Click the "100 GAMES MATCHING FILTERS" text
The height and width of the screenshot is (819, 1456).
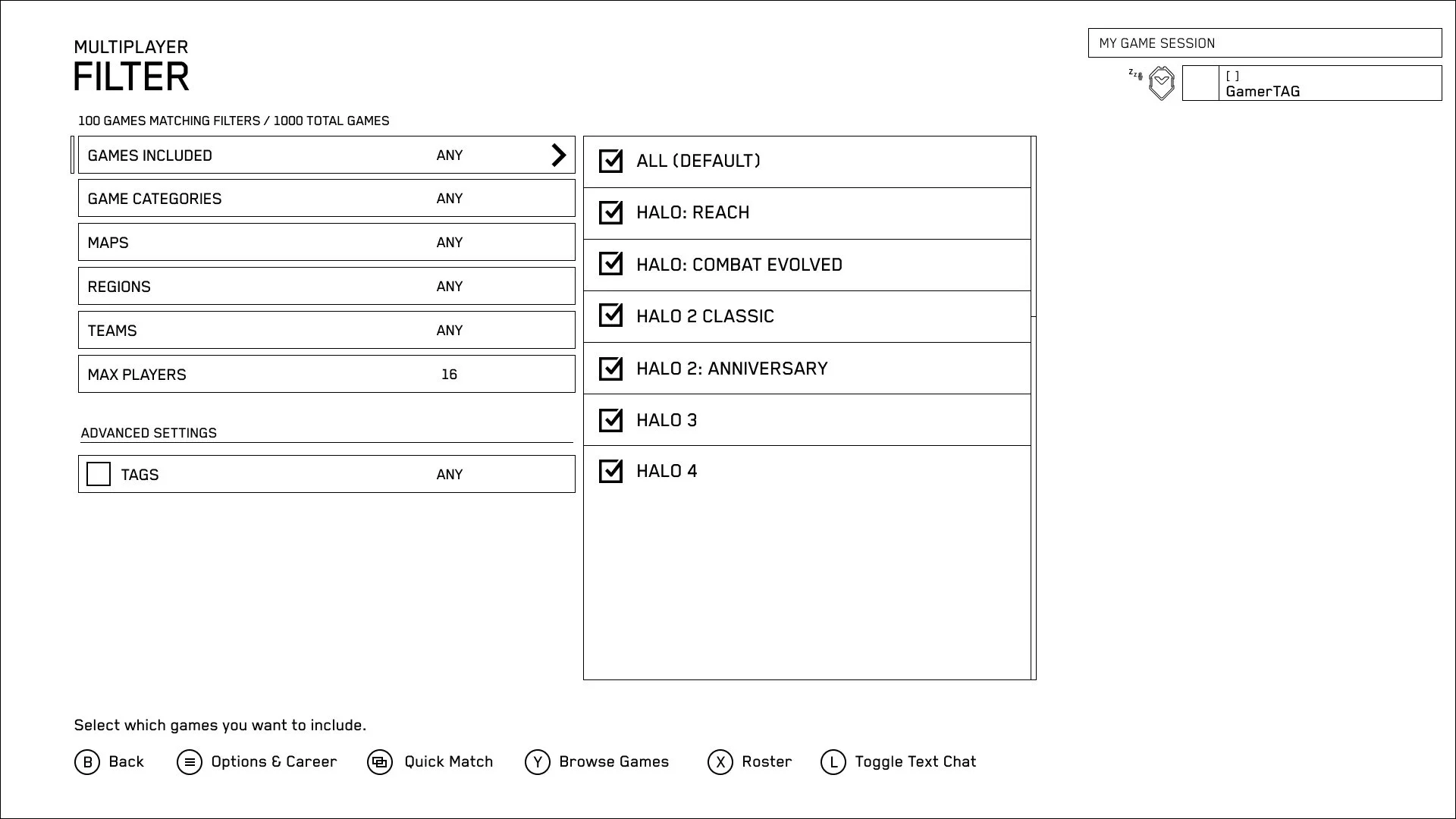pyautogui.click(x=168, y=121)
